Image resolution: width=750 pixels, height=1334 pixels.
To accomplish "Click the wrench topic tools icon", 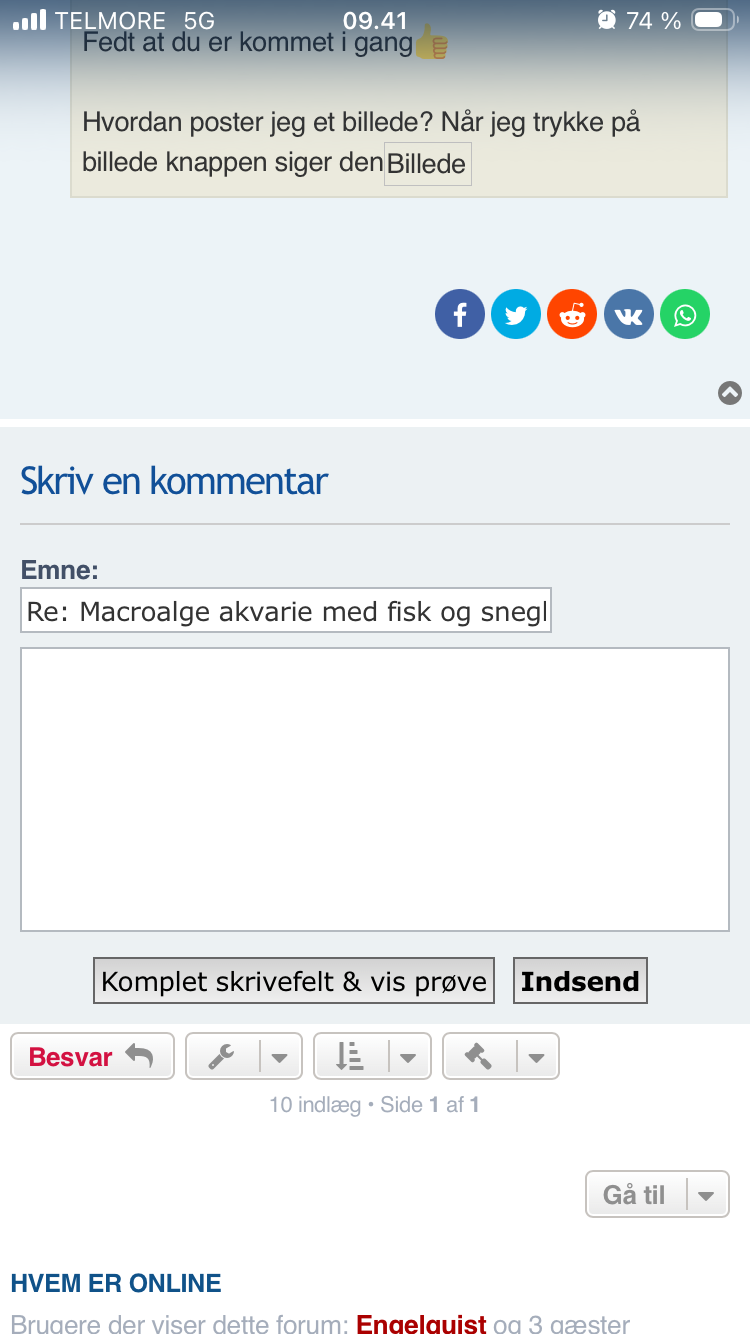I will pos(222,1056).
